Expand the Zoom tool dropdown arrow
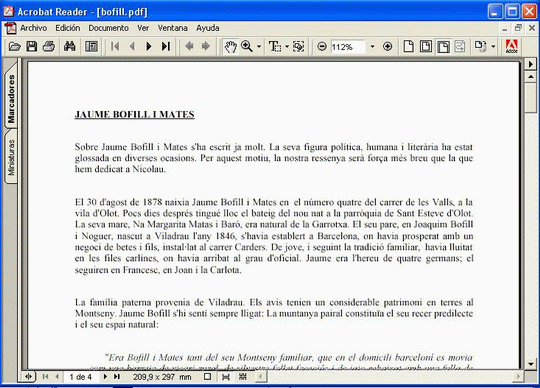Viewport: 540px width, 388px height. (259, 46)
